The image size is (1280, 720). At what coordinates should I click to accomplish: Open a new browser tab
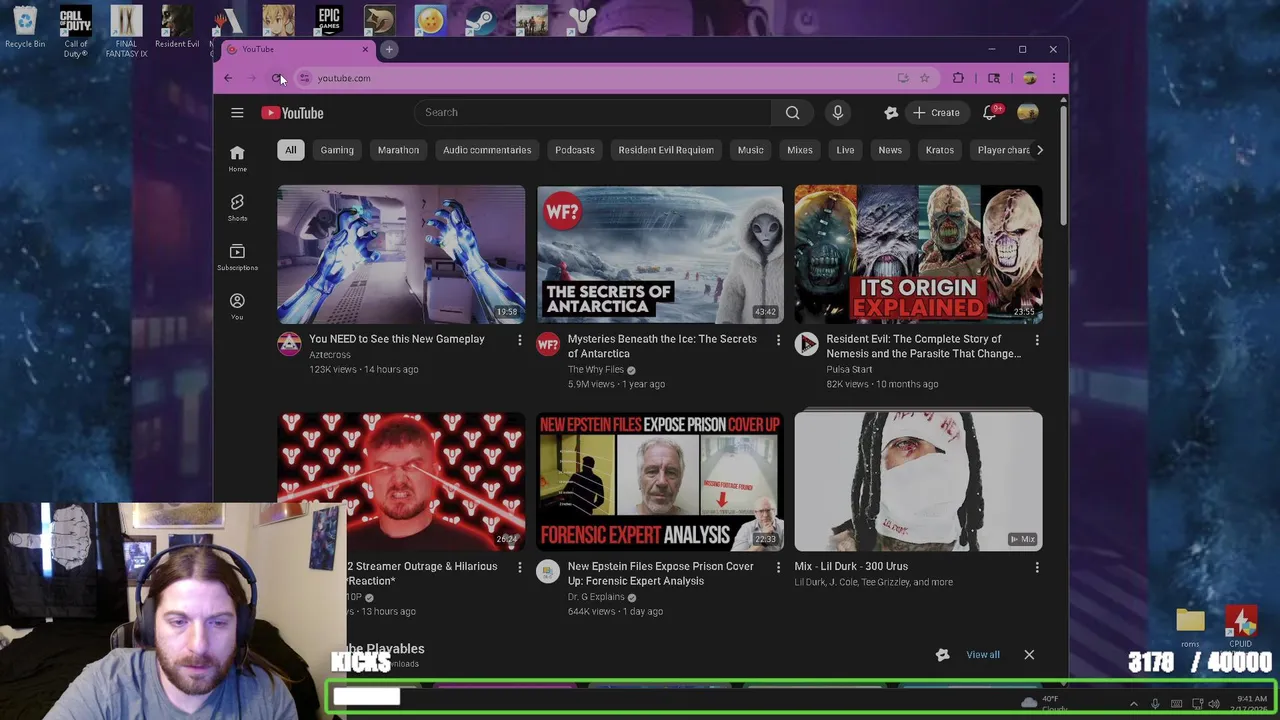point(389,49)
